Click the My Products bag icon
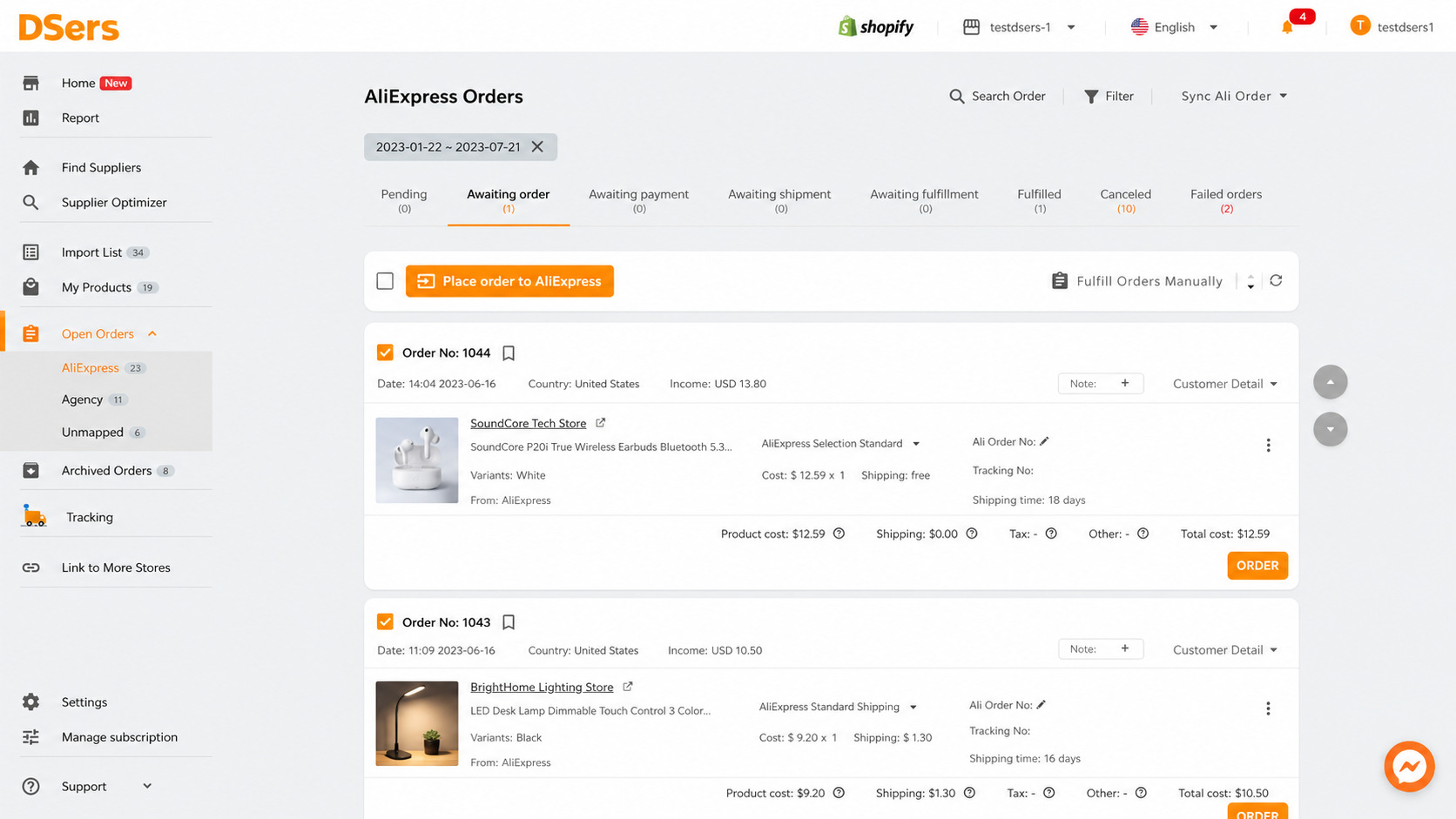 click(30, 287)
